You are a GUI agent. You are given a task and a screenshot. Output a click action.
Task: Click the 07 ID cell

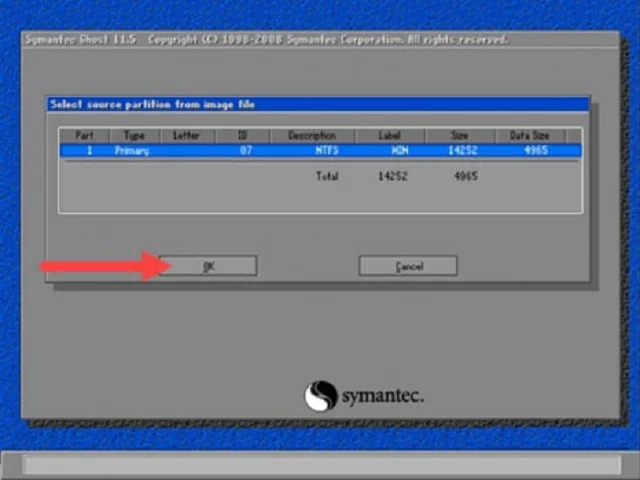coord(246,151)
